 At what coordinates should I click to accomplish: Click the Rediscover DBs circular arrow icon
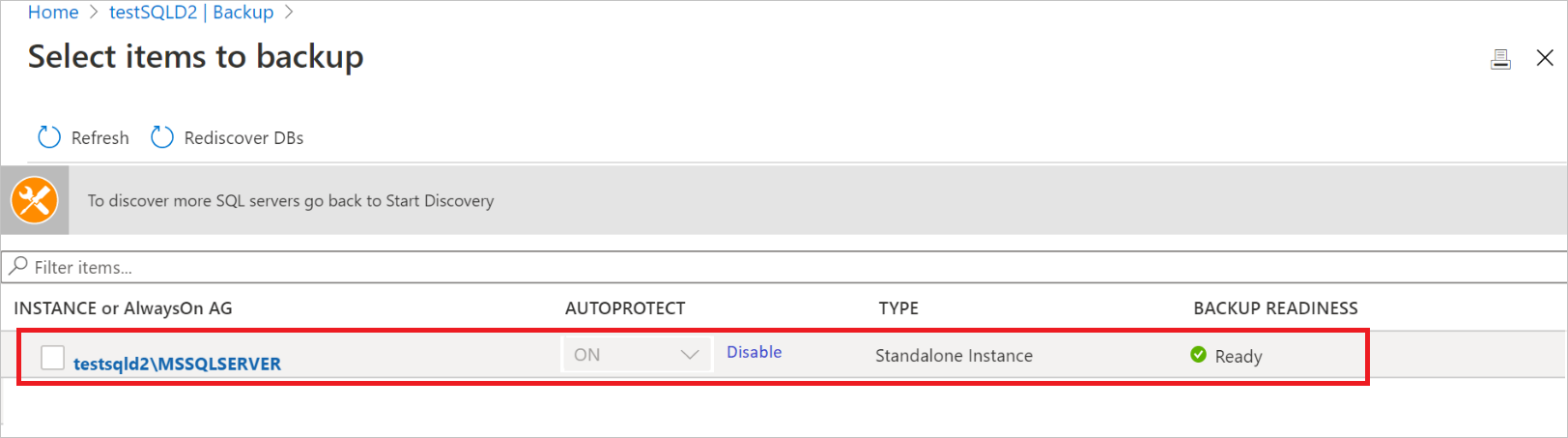162,137
